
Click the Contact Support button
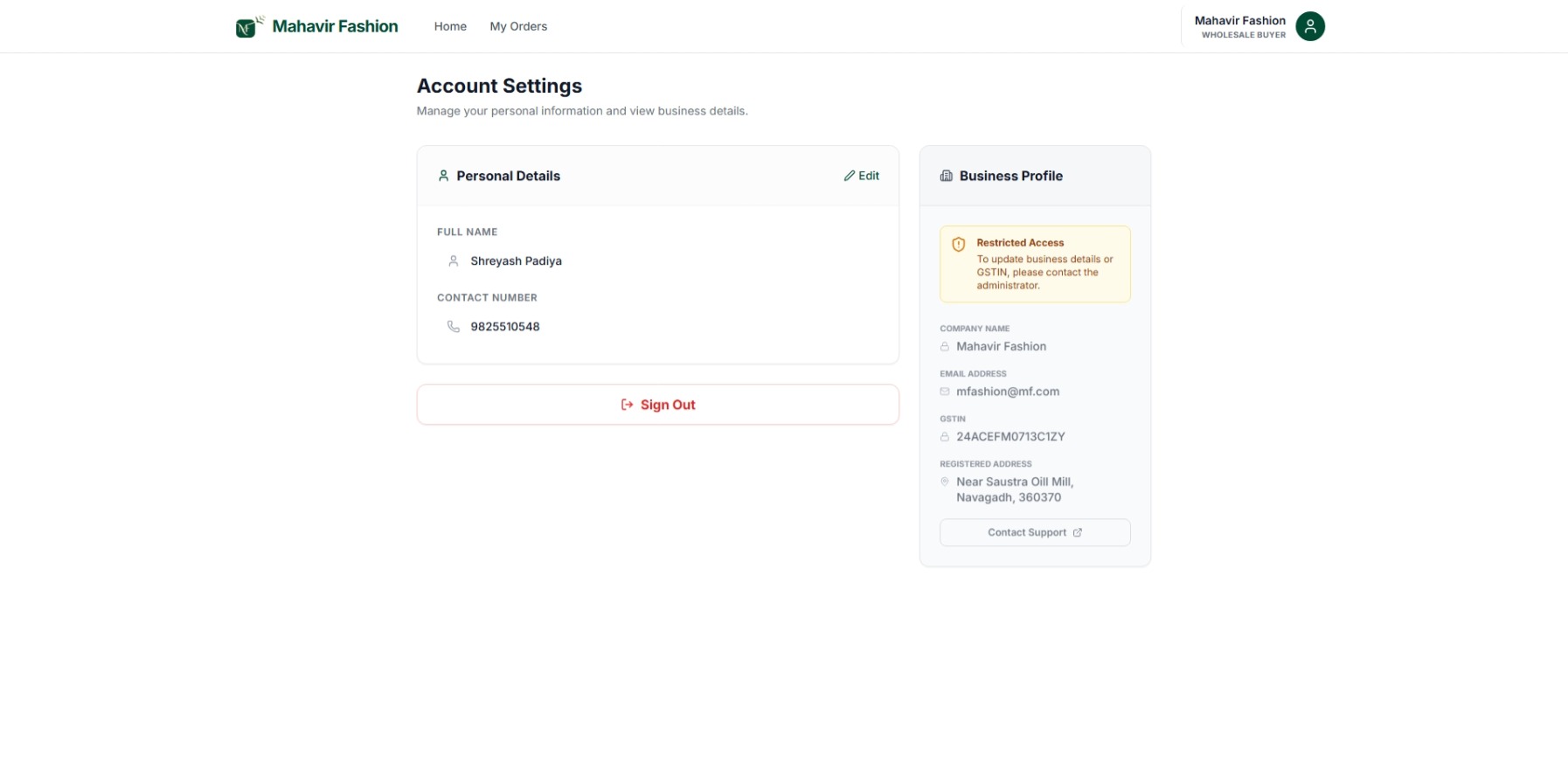tap(1034, 532)
